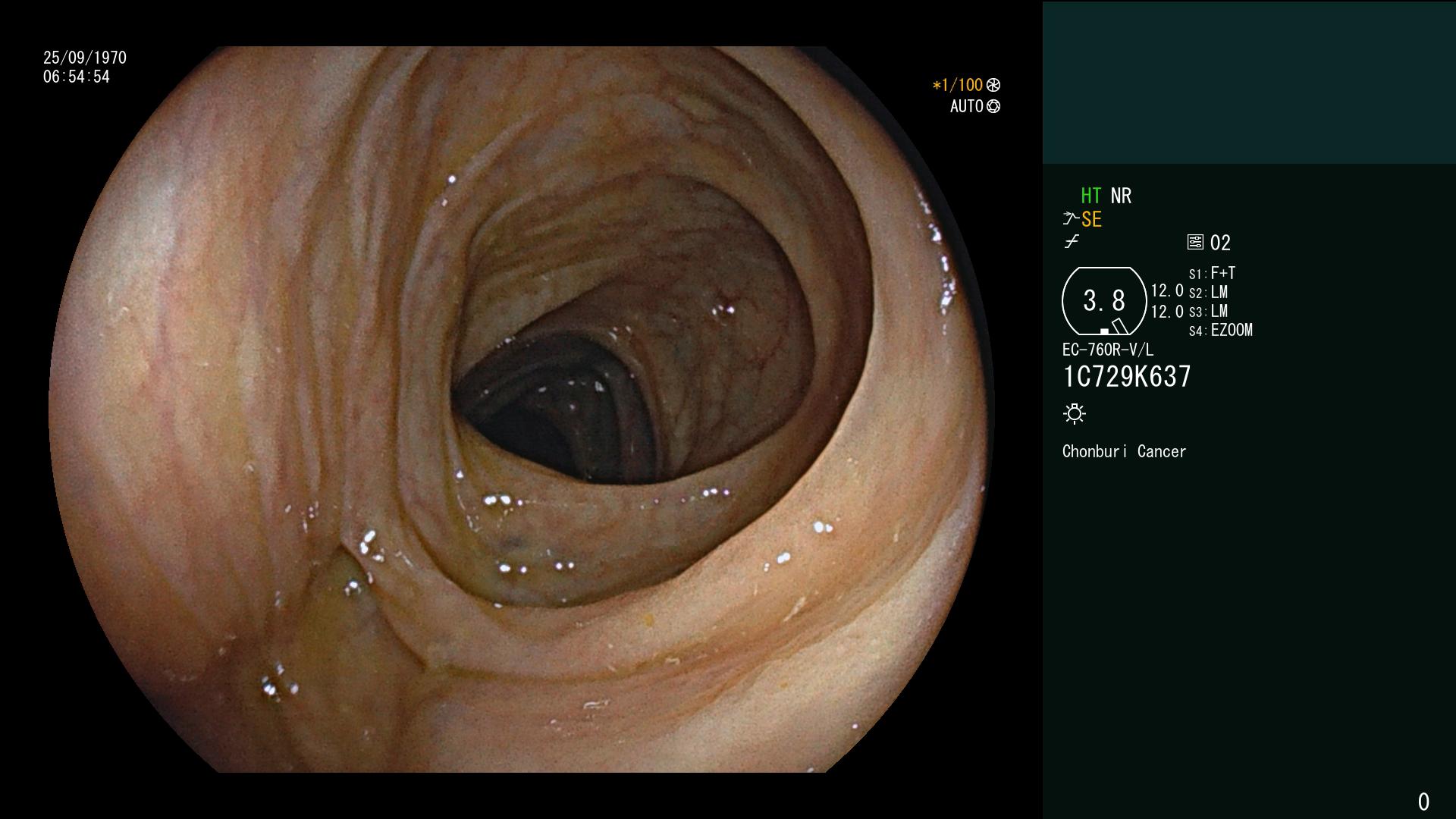Image resolution: width=1456 pixels, height=819 pixels.
Task: Click the Chonburi Cancer facility name
Action: [1124, 451]
